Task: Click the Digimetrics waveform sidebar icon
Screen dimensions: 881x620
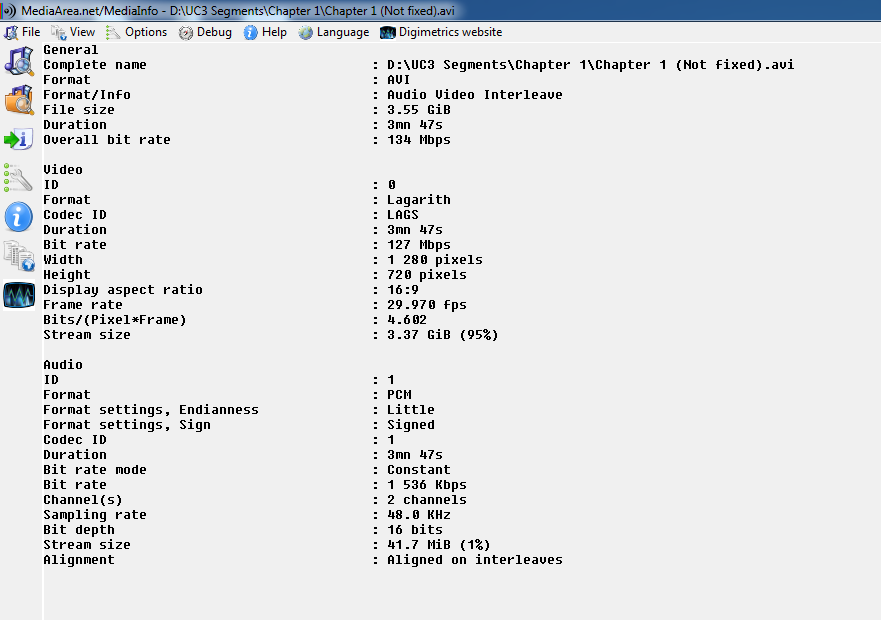Action: pyautogui.click(x=19, y=295)
